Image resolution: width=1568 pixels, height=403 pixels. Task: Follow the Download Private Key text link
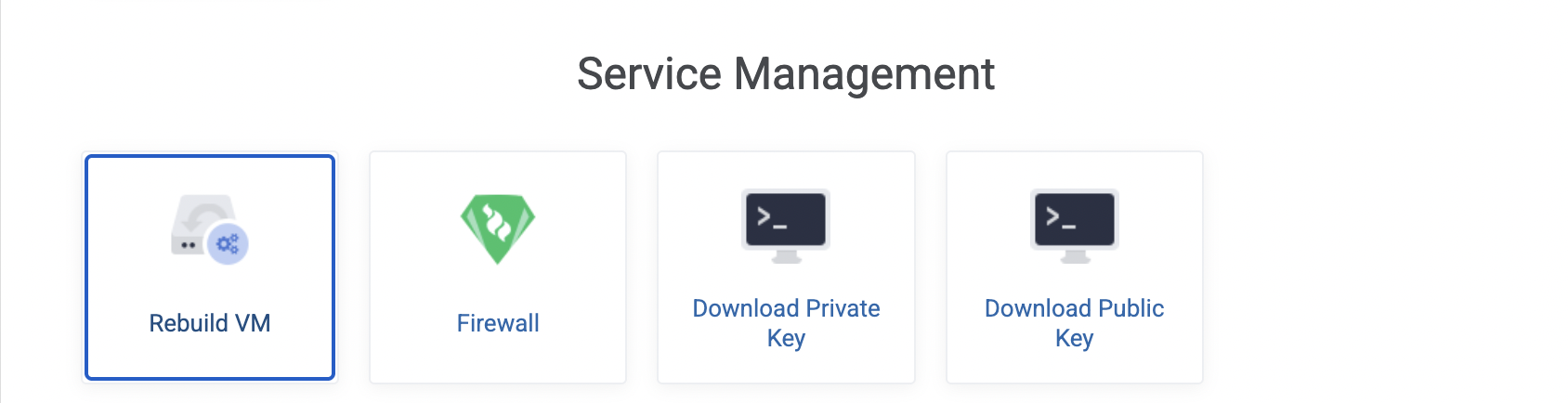point(786,322)
